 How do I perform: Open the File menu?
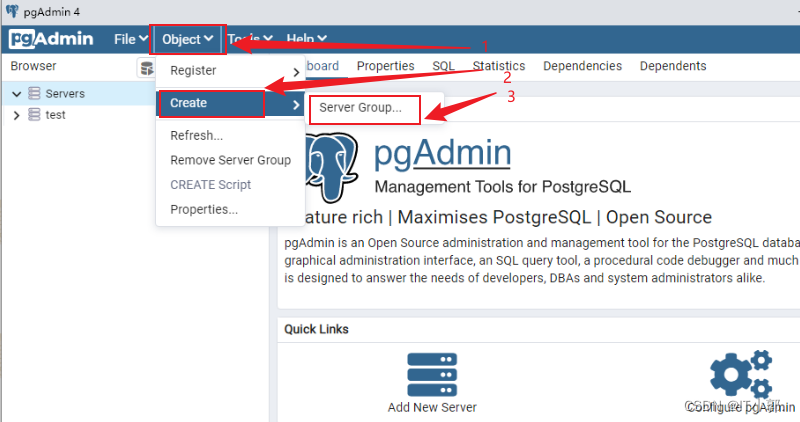click(x=131, y=39)
